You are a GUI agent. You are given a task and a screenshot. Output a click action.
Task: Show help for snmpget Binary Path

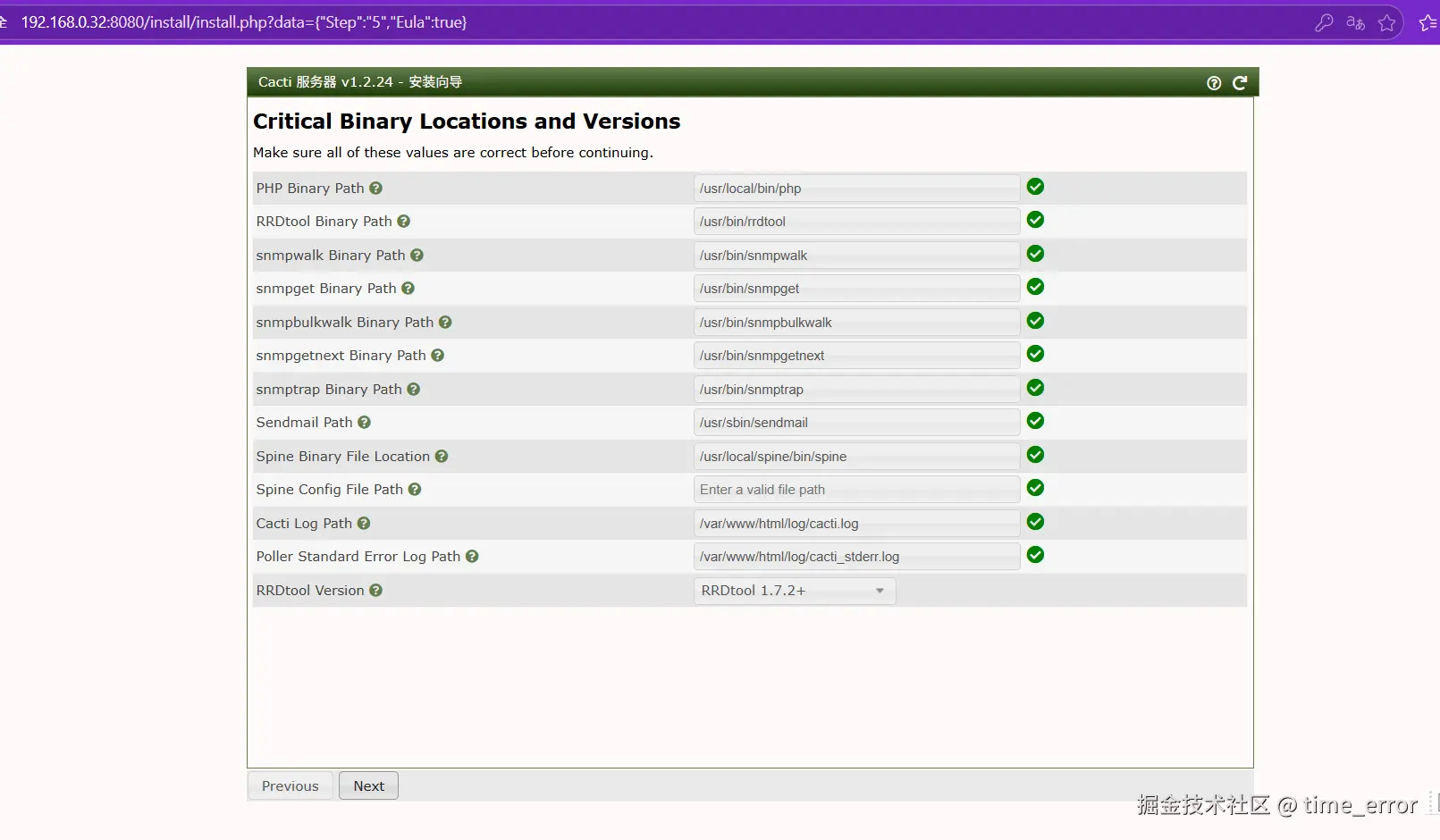(408, 289)
